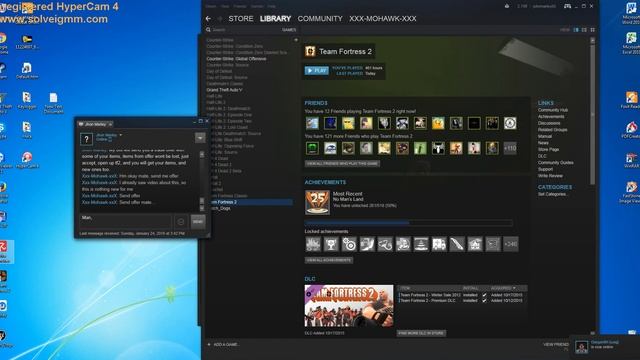The width and height of the screenshot is (640, 360).
Task: Open the Store Page link
Action: pos(549,150)
